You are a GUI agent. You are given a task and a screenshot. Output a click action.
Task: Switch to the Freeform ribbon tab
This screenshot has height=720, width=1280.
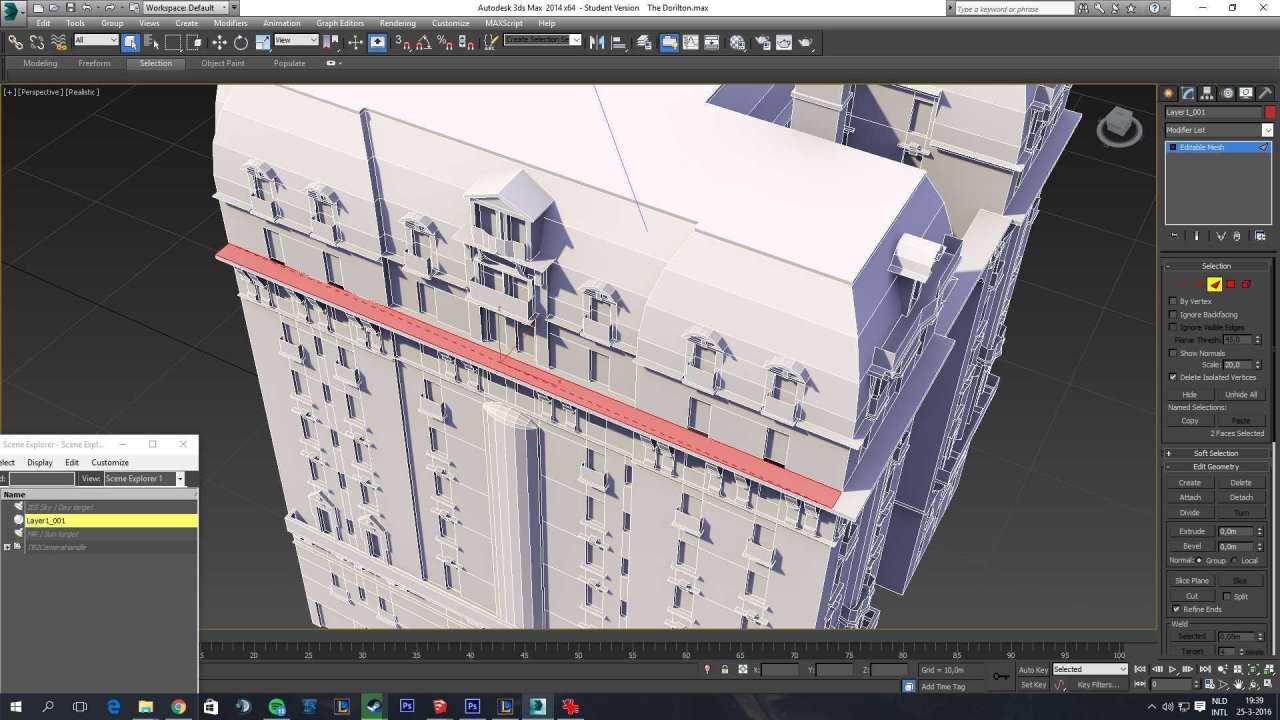94,63
